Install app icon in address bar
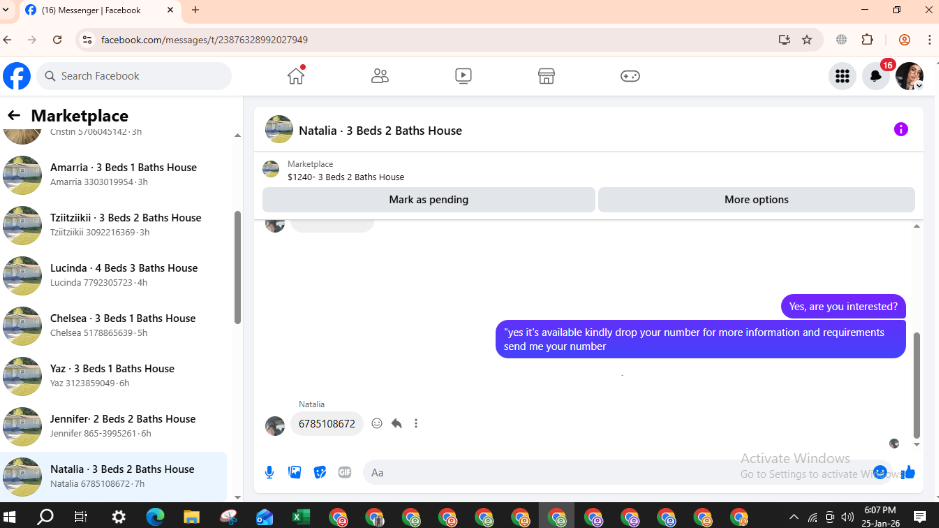 coord(784,40)
